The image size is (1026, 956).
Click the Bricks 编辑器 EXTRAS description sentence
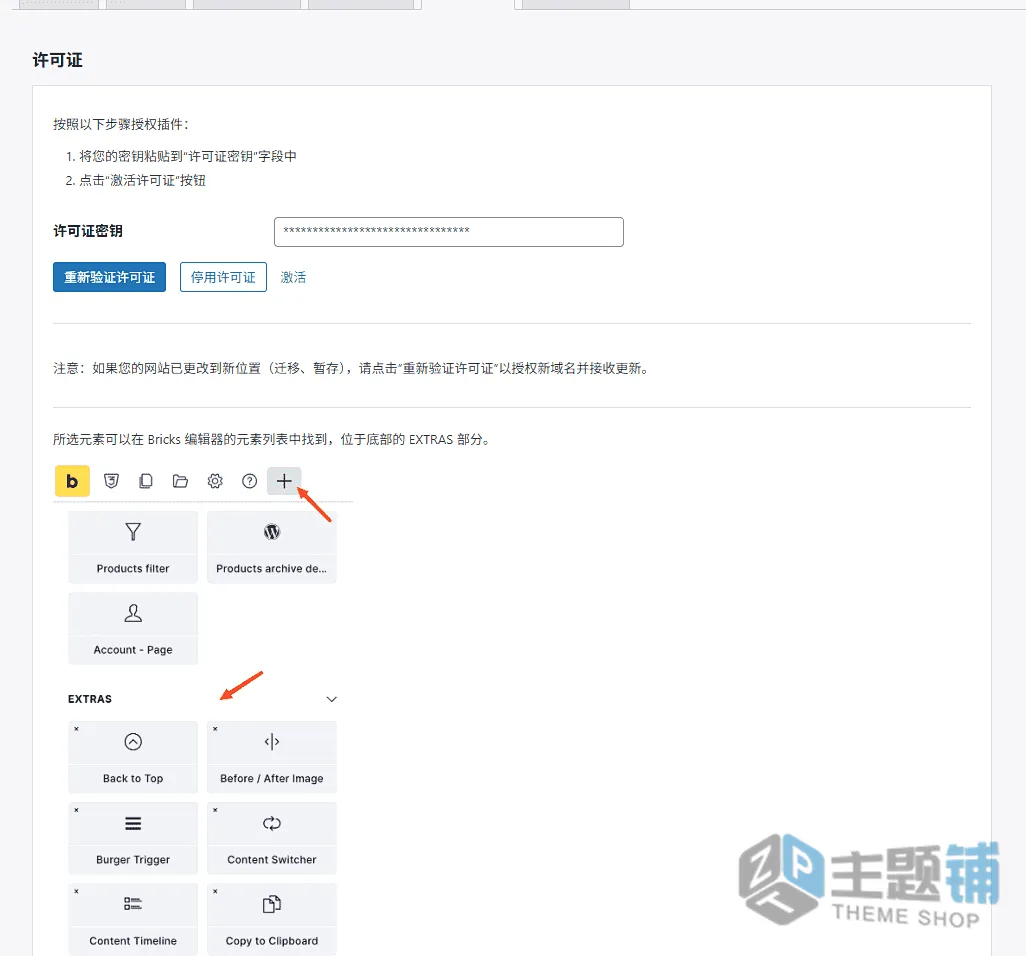[272, 439]
